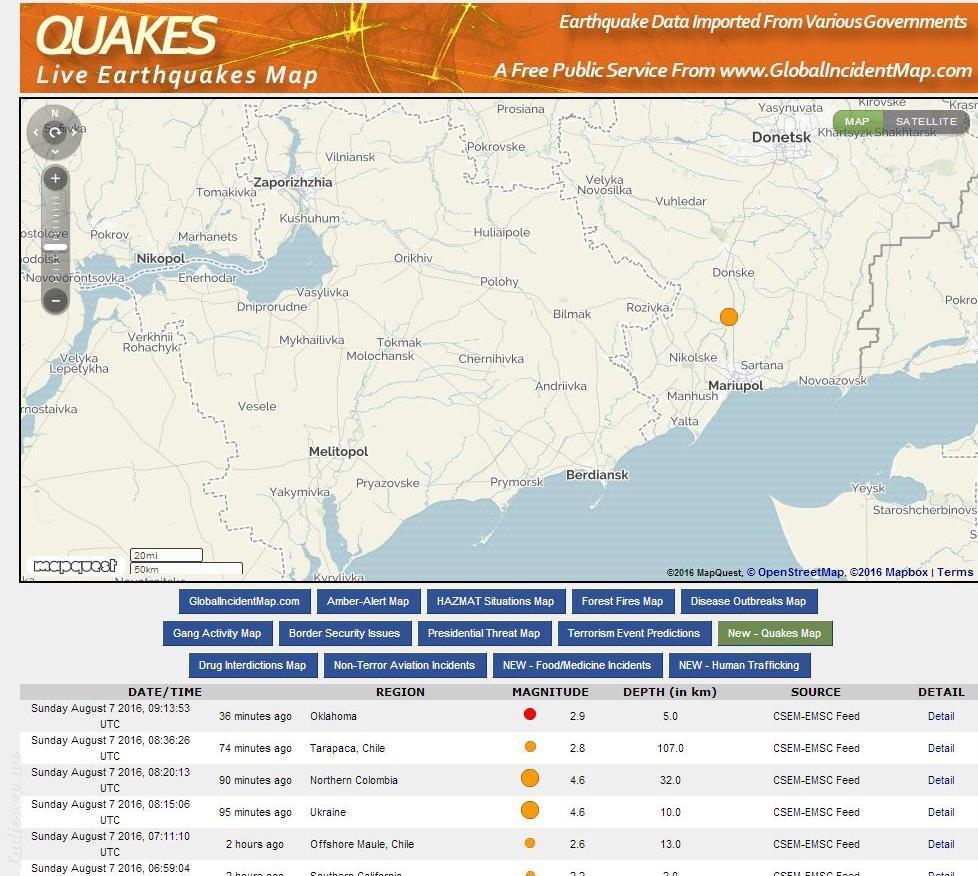Click the Oklahoma region cell
The width and height of the screenshot is (978, 876).
(334, 716)
